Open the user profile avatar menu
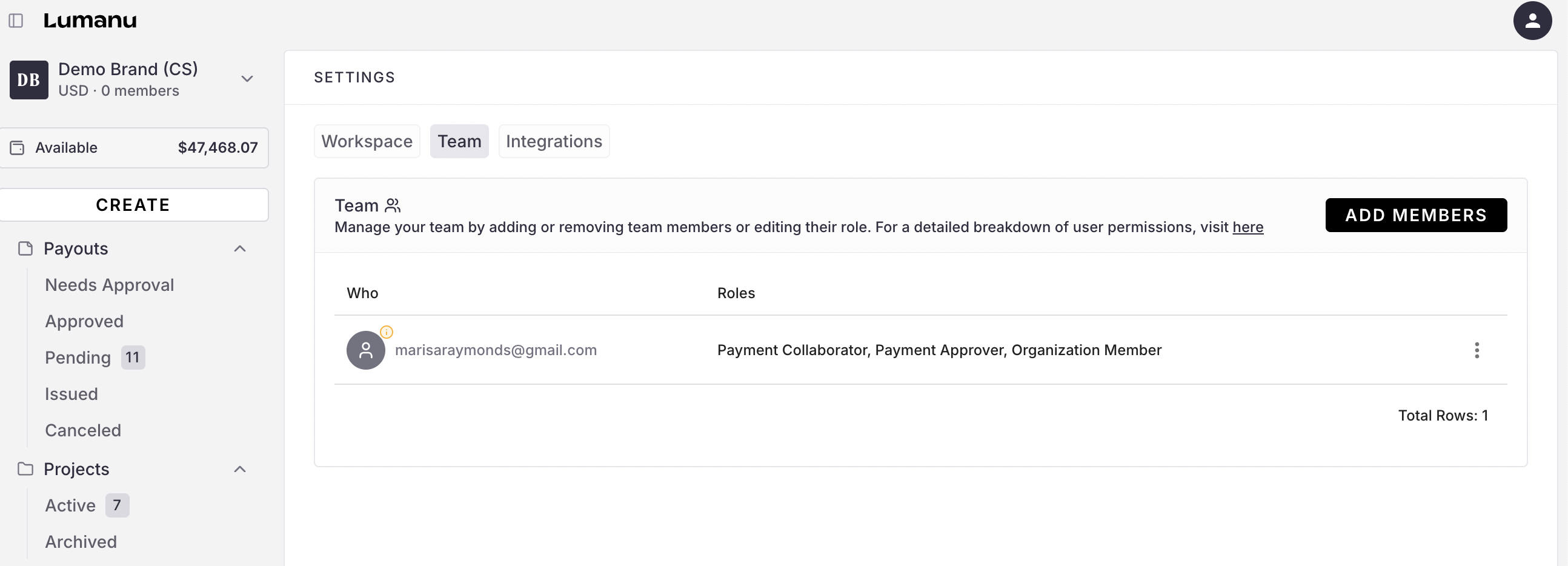Image resolution: width=1568 pixels, height=566 pixels. pos(1532,21)
